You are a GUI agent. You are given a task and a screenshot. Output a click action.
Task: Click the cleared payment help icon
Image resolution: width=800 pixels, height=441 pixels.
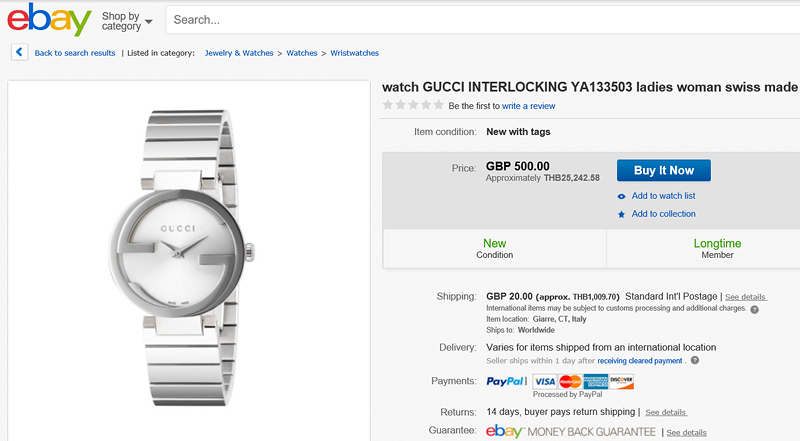[x=695, y=361]
